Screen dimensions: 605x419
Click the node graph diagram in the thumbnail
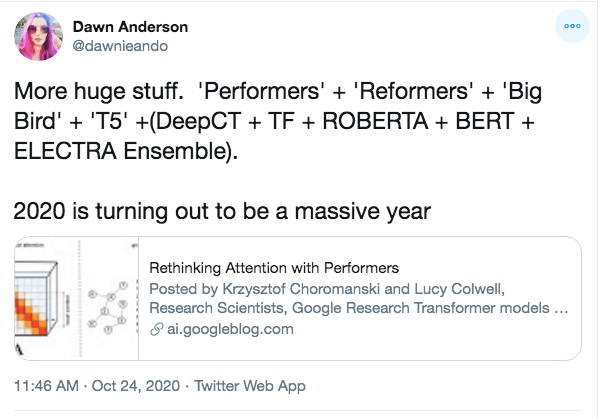click(x=107, y=307)
